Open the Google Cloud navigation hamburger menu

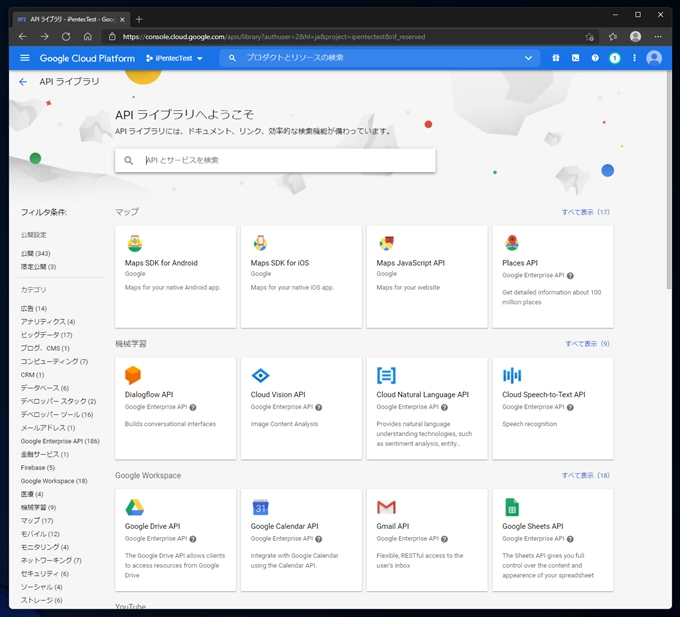pyautogui.click(x=25, y=58)
